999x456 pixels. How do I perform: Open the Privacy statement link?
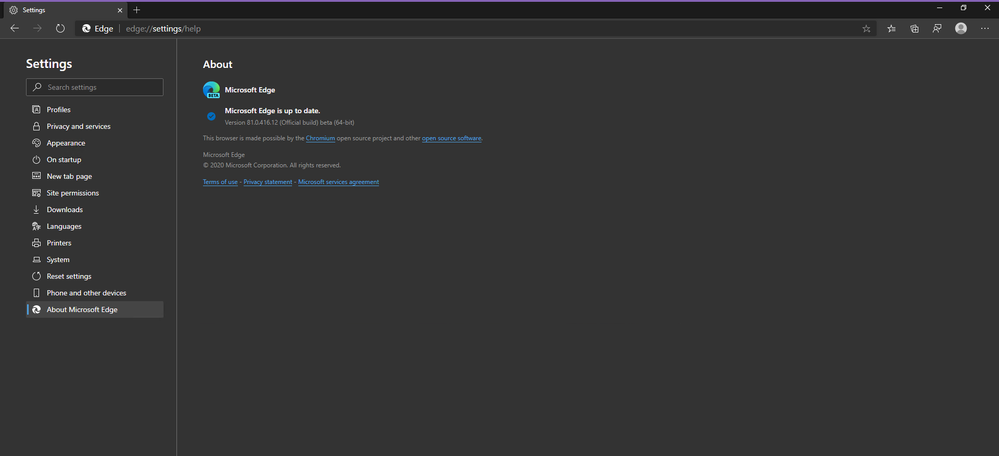[x=268, y=182]
